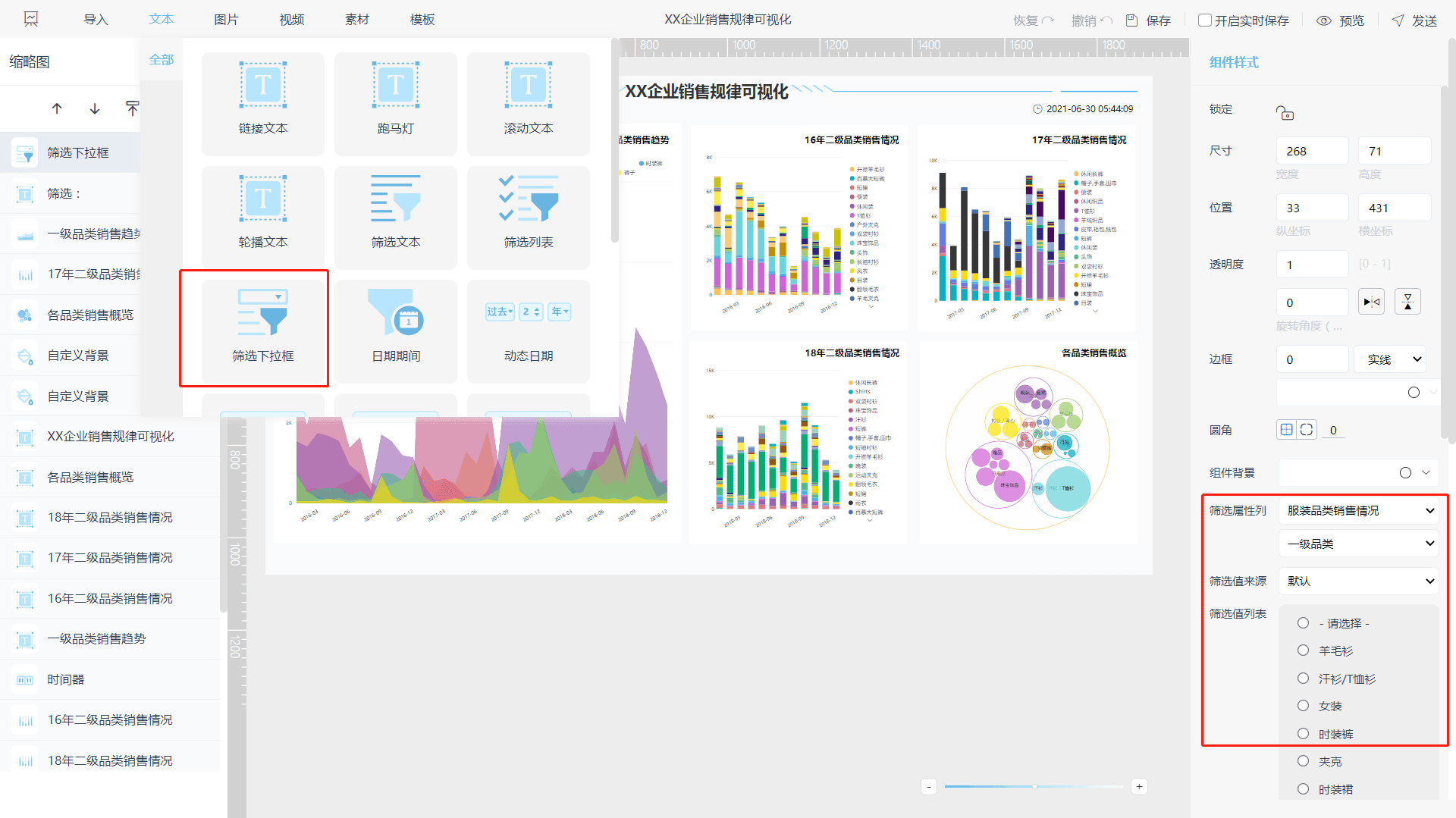Click the lock component icon

click(1285, 113)
